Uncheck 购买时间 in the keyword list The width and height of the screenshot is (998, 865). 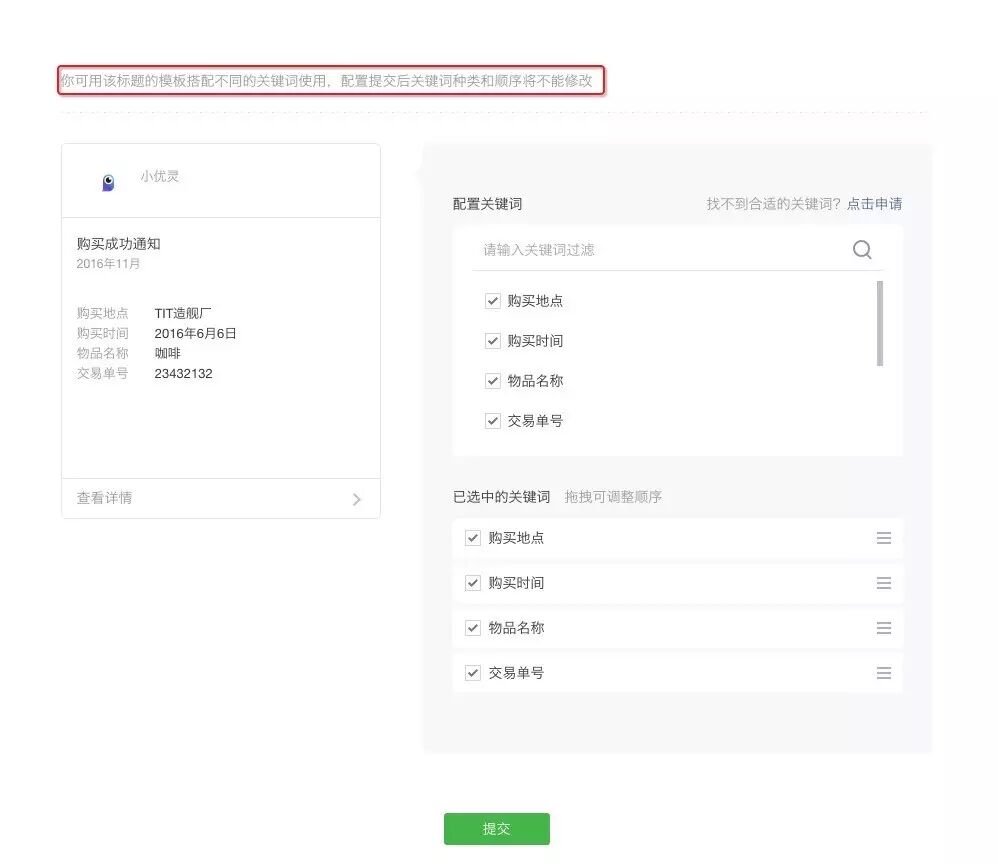click(493, 341)
